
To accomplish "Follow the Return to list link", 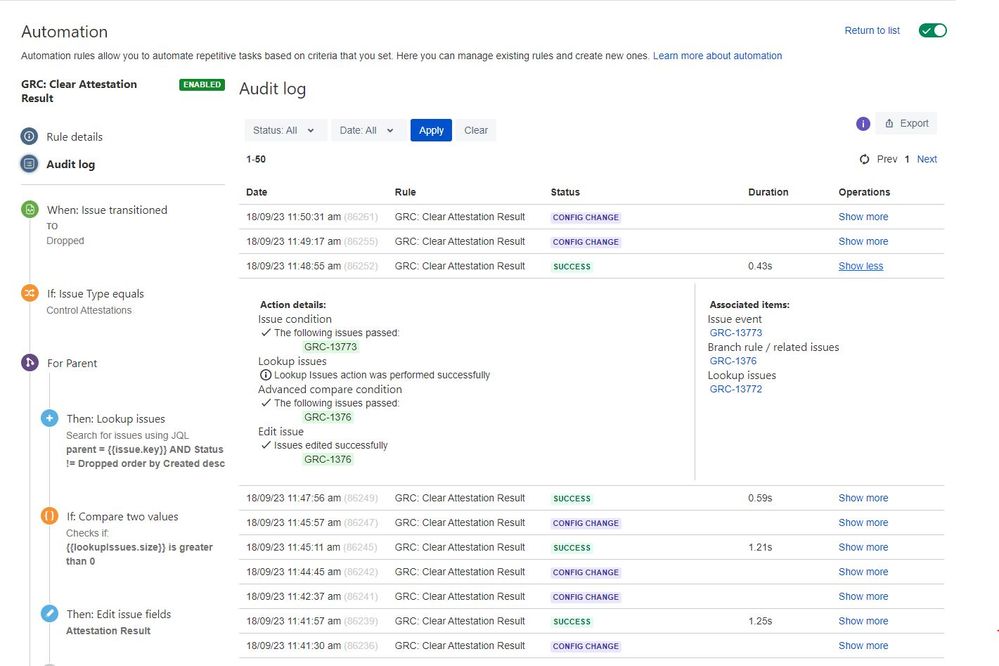I will tap(872, 31).
